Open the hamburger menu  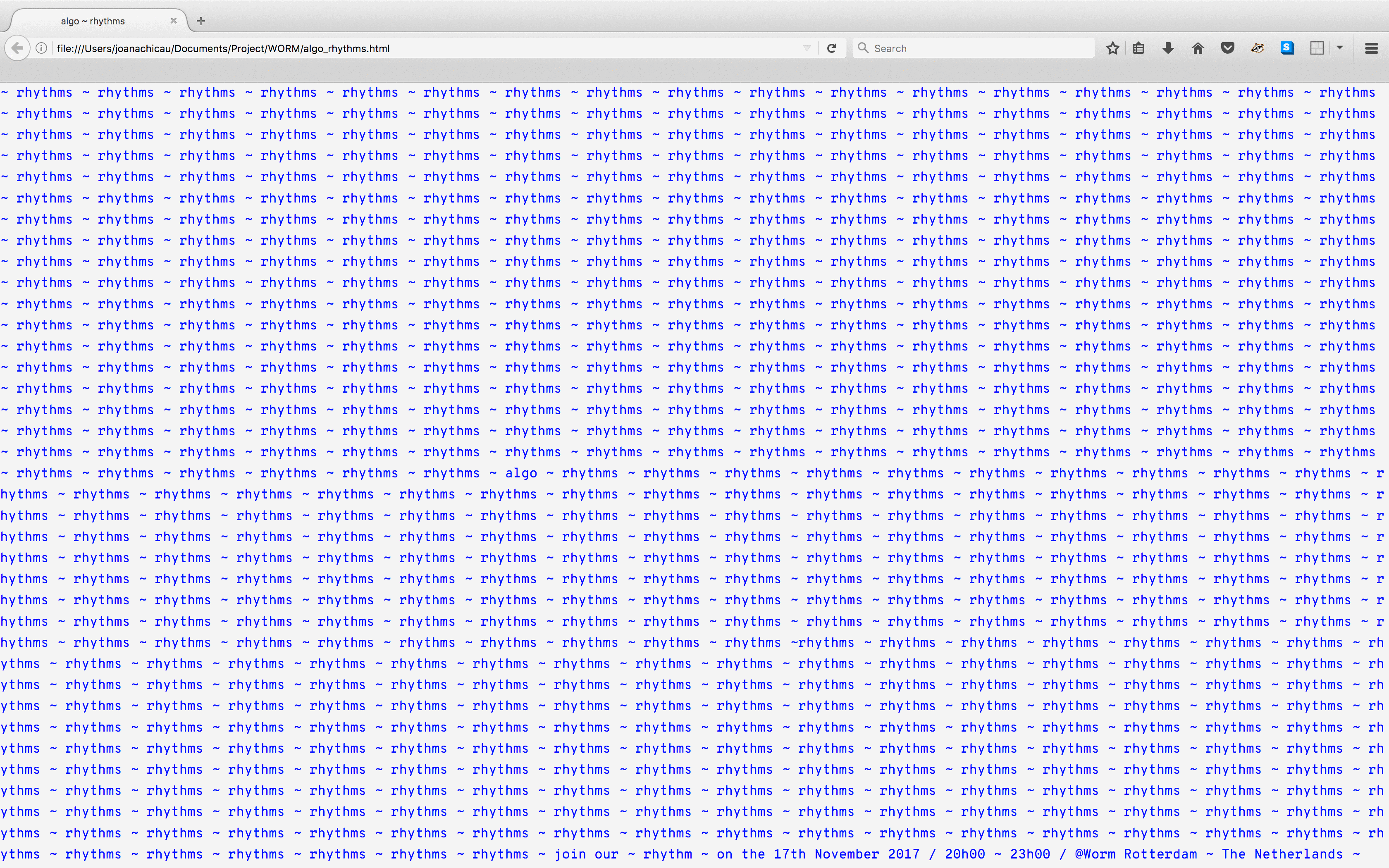click(1371, 48)
